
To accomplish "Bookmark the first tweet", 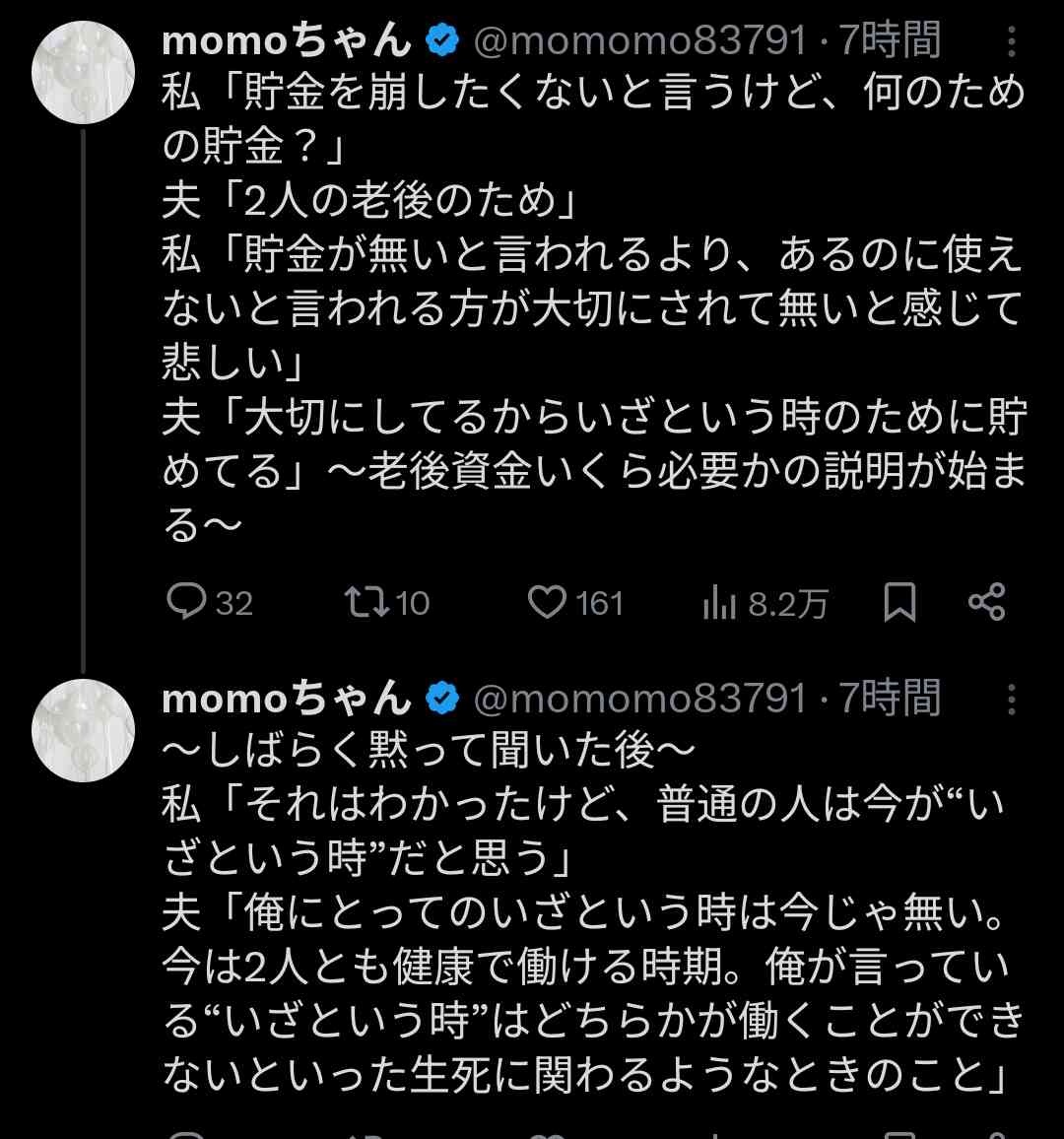I will (899, 602).
